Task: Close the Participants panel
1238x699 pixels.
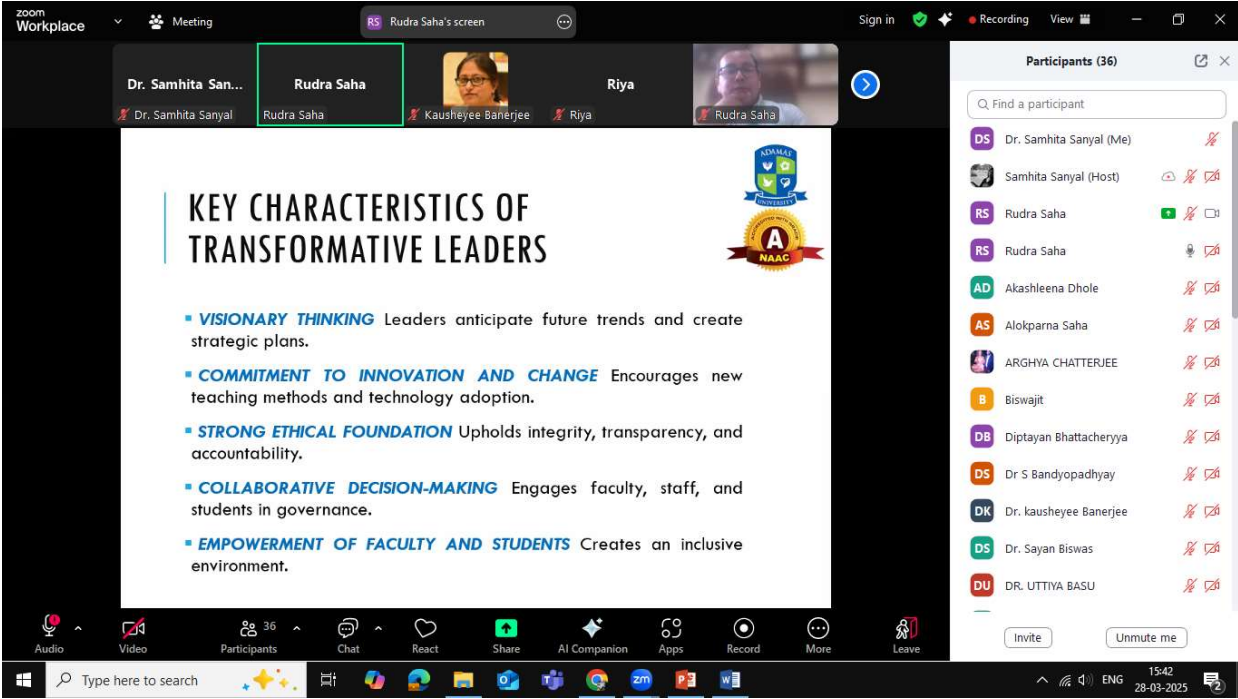Action: tap(1224, 61)
